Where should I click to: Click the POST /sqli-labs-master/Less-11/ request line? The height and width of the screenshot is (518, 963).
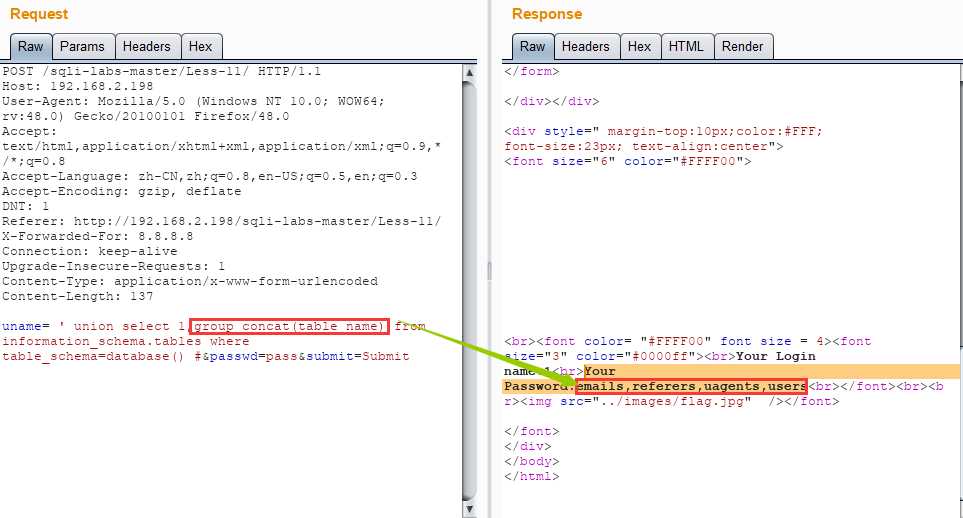[x=162, y=71]
